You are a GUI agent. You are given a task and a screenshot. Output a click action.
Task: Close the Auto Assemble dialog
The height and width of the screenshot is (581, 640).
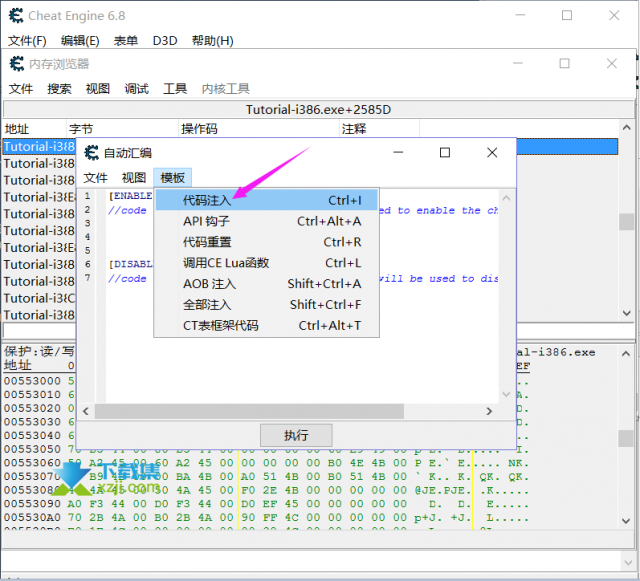click(492, 153)
